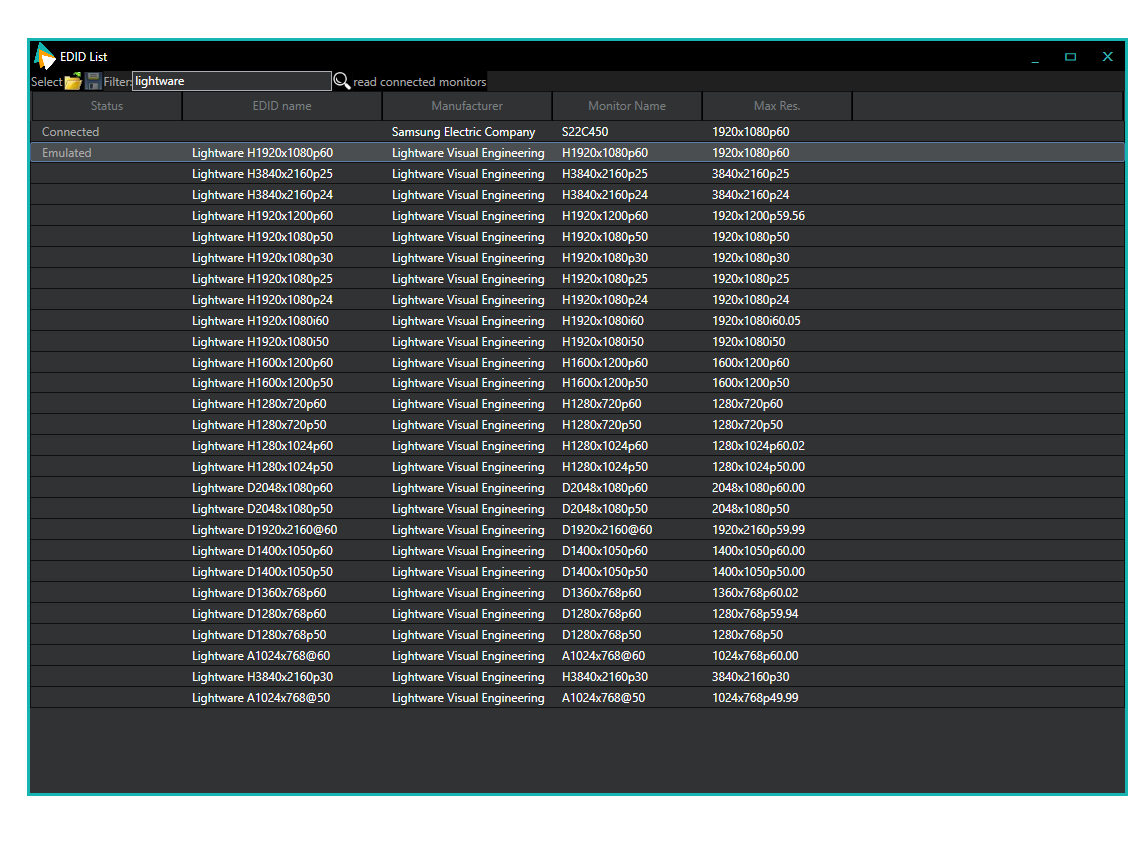The width and height of the screenshot is (1142, 868).
Task: Select EDID name "Lightware D1400x1050p50"
Action: point(262,573)
